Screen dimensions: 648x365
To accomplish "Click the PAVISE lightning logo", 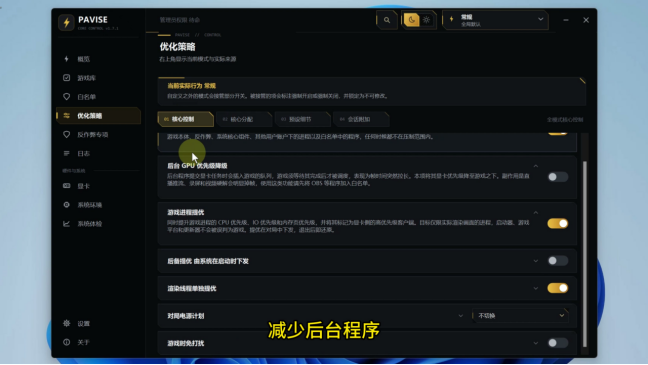I will coord(66,22).
